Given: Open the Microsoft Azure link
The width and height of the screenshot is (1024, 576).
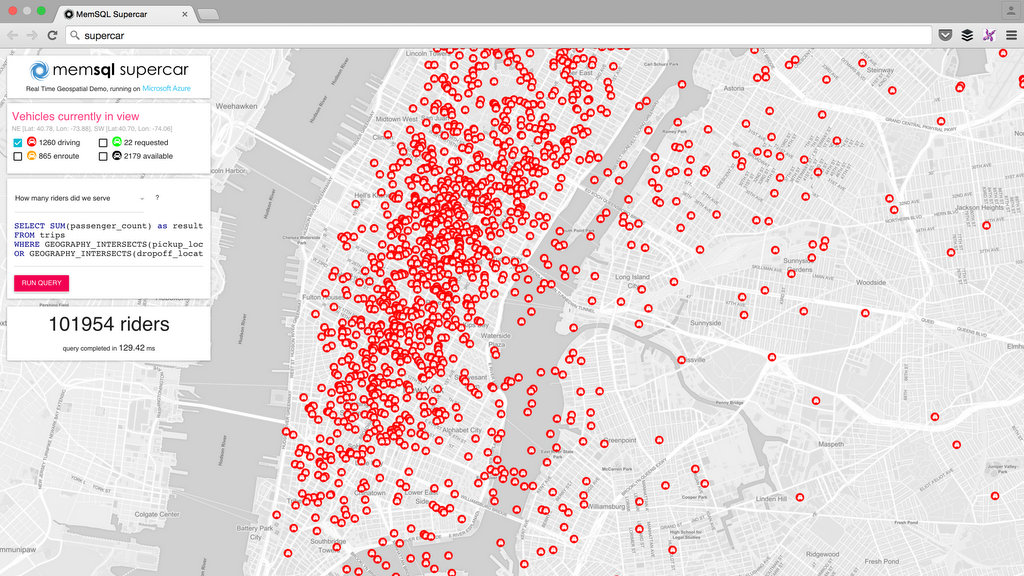Looking at the screenshot, I should (167, 88).
